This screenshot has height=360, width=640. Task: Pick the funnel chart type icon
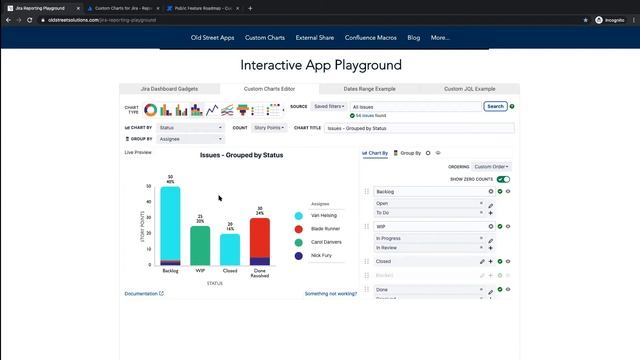coord(243,109)
